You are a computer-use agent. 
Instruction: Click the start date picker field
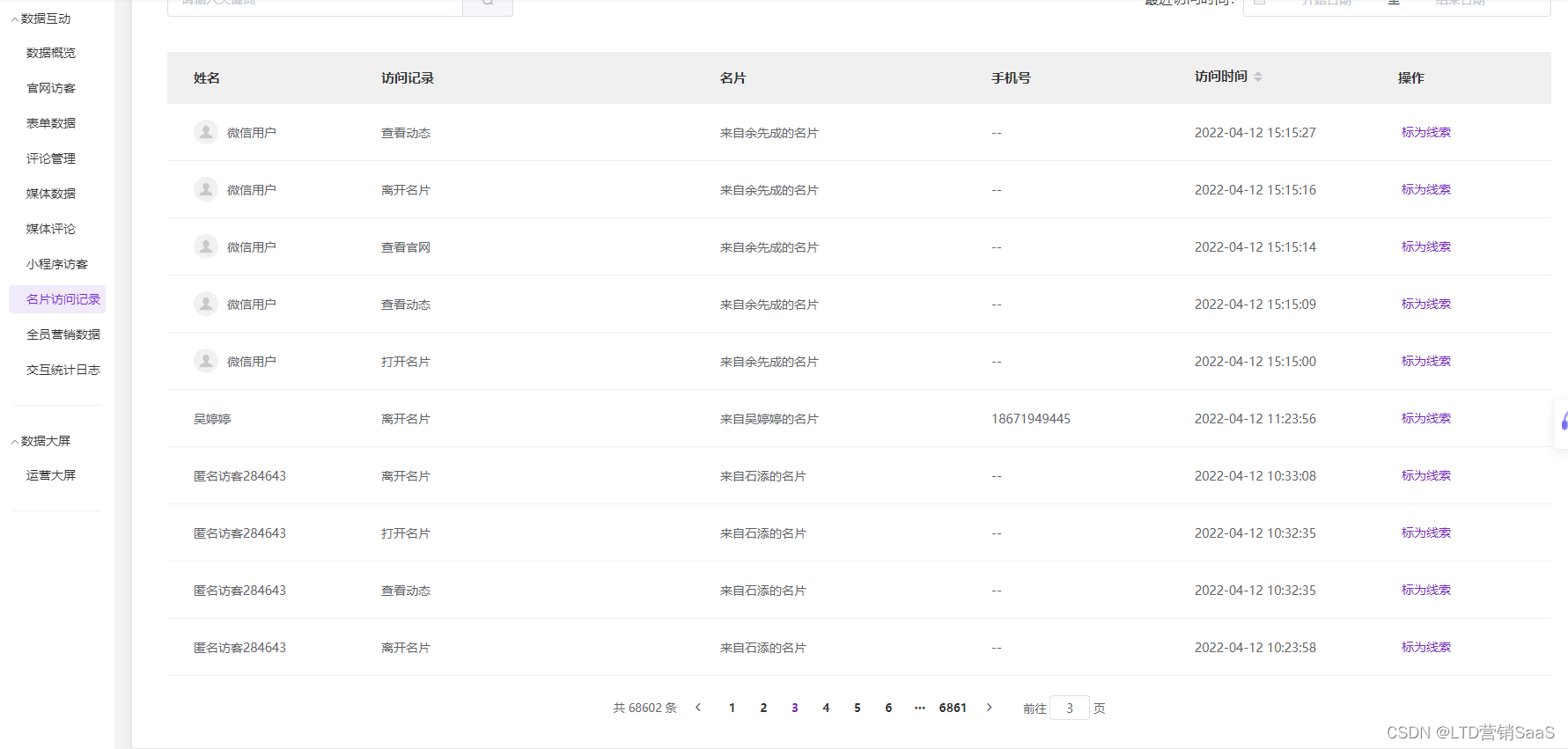[1326, 4]
